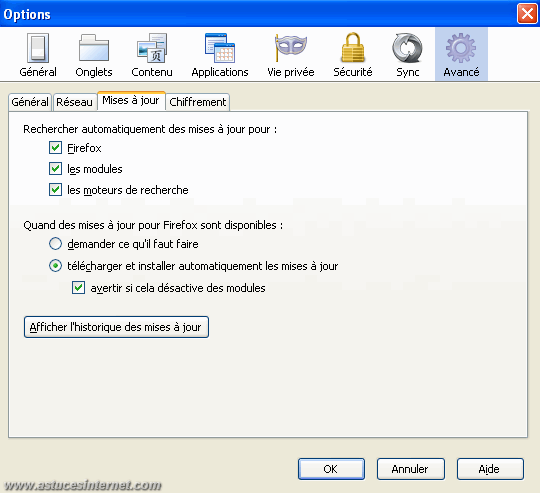Select 'demander ce qu'il faut faire' radio
The image size is (540, 493).
[x=55, y=244]
